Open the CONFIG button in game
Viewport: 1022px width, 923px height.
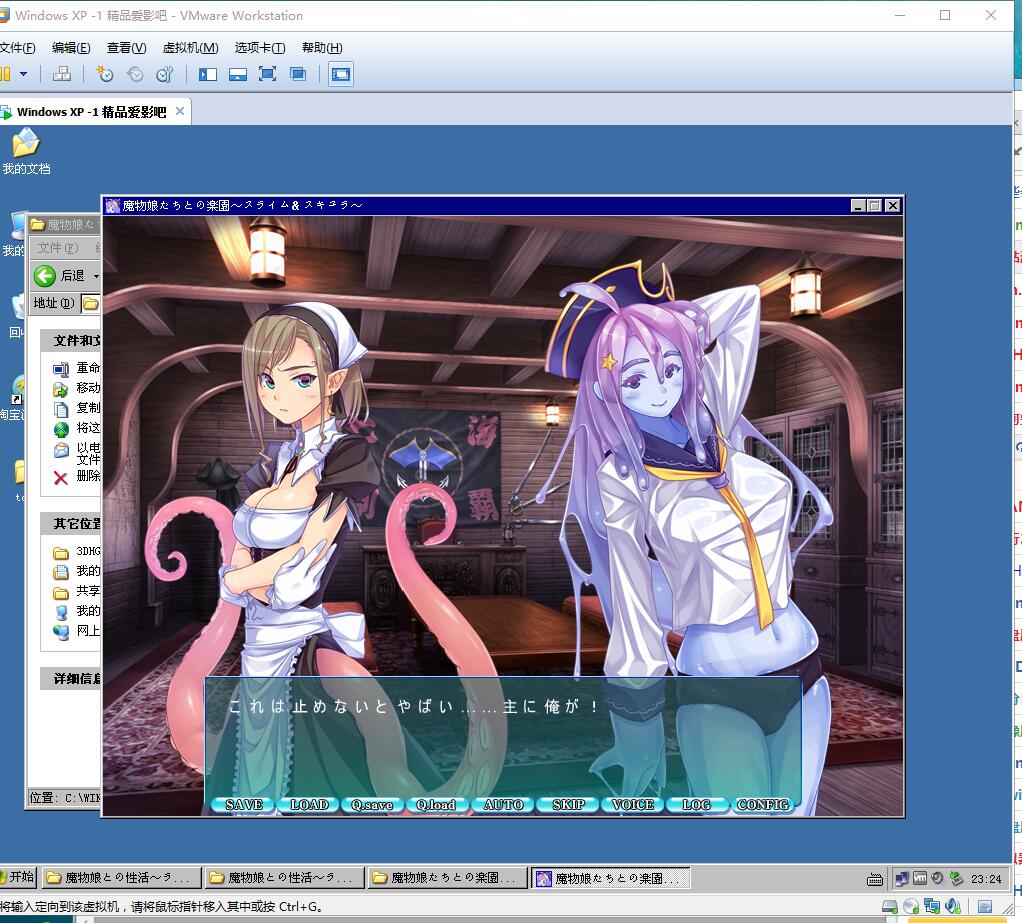[763, 805]
